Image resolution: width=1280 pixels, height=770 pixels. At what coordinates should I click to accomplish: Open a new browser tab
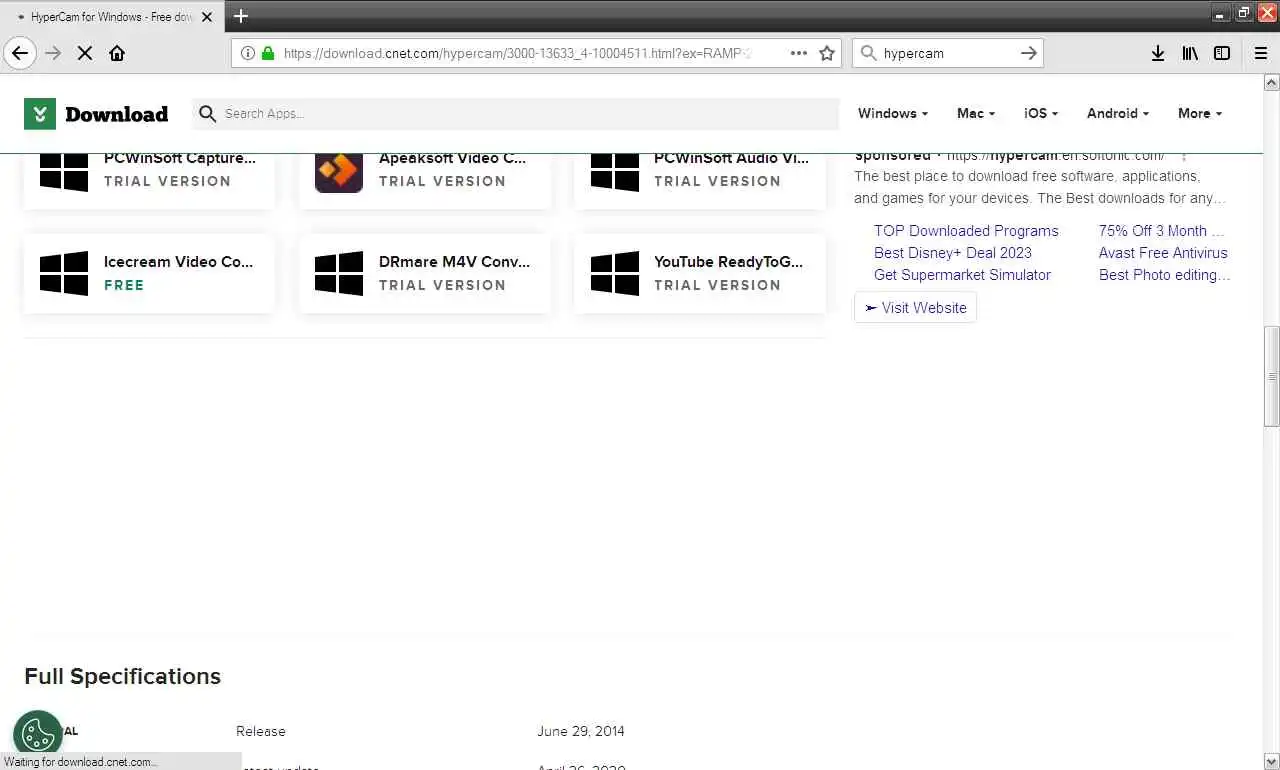click(241, 16)
